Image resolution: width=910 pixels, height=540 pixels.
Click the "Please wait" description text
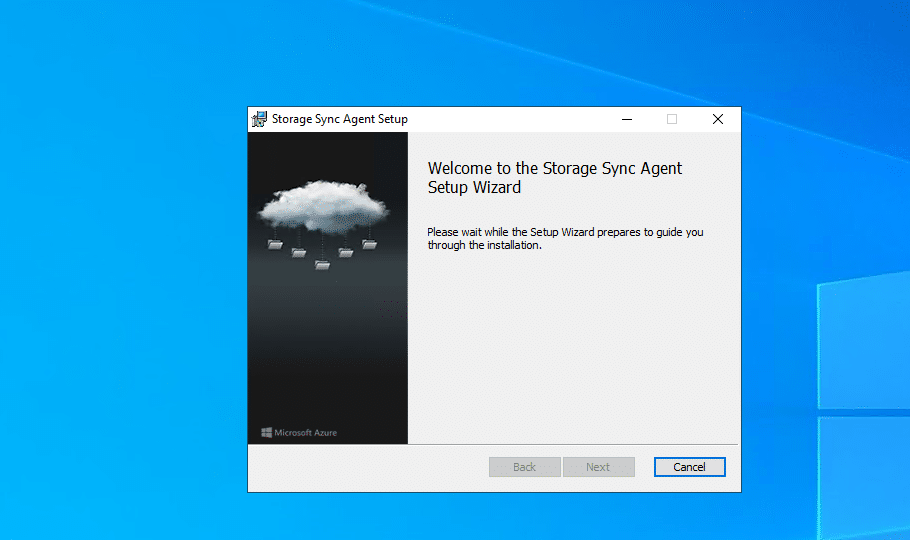tap(565, 239)
